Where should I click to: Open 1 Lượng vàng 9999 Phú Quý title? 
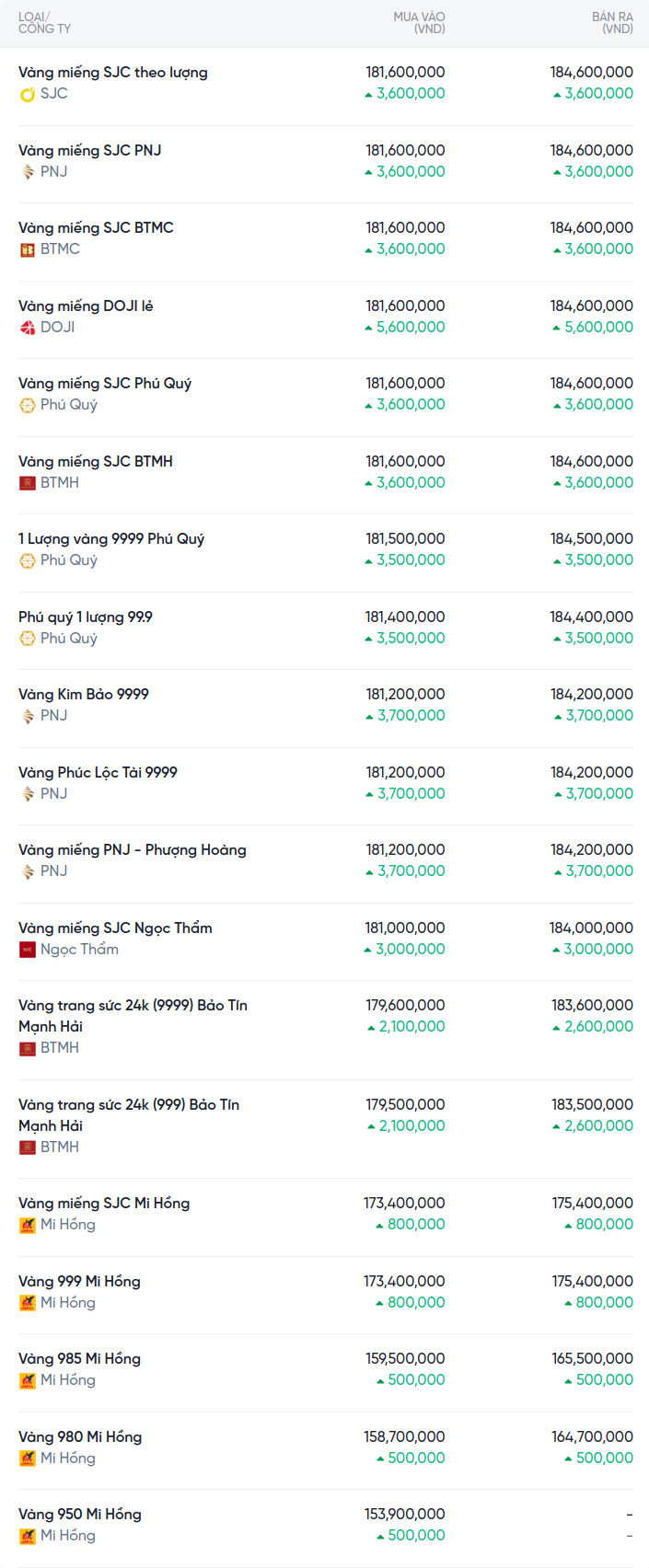click(x=111, y=539)
